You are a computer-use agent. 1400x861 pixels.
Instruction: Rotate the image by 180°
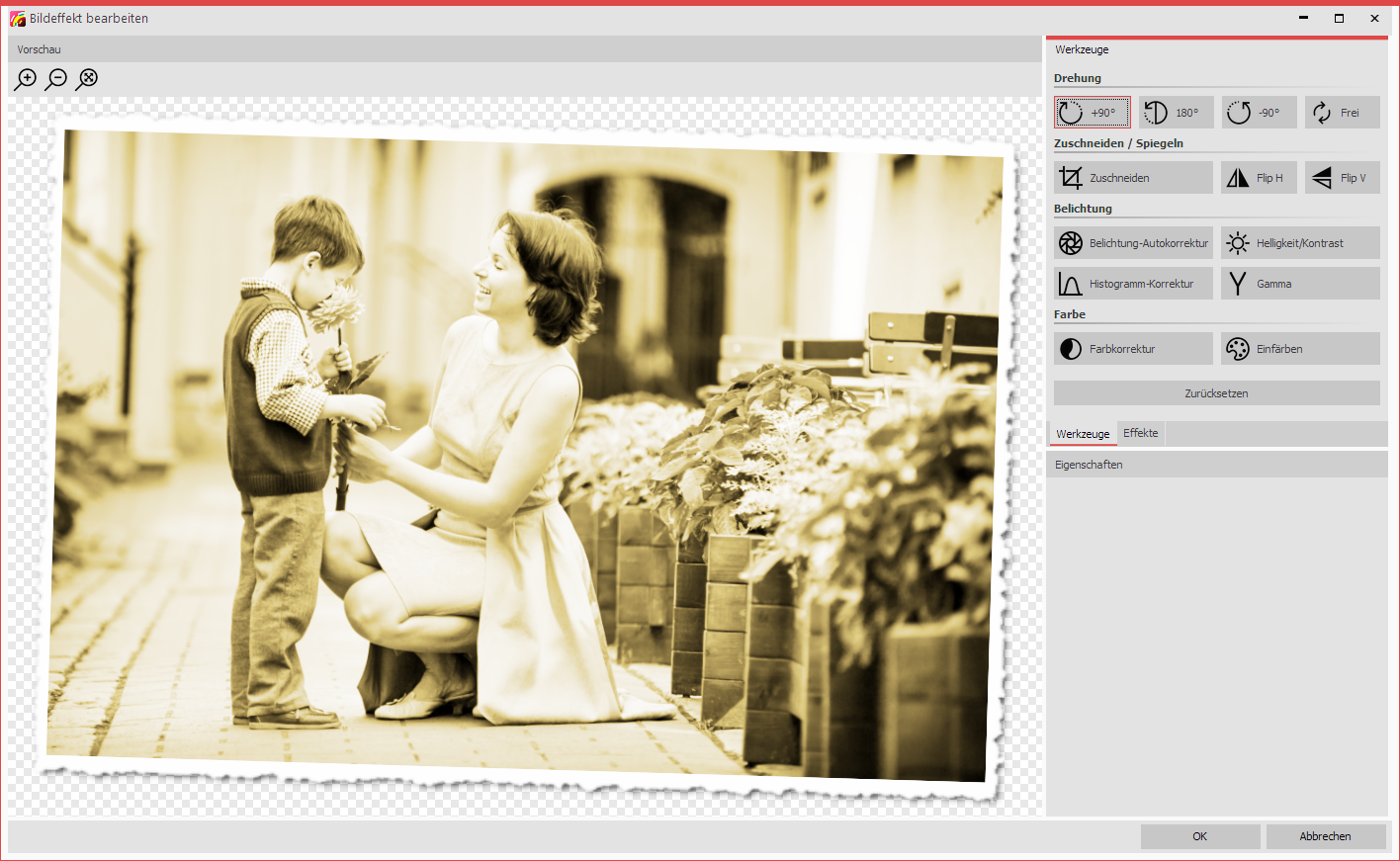pyautogui.click(x=1176, y=113)
